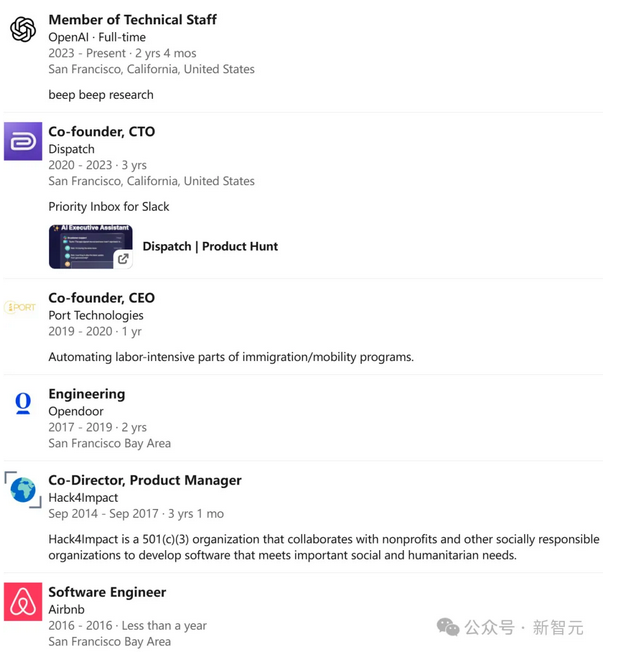This screenshot has height=664, width=634.
Task: Click the WeChat watermark icon
Action: point(448,627)
